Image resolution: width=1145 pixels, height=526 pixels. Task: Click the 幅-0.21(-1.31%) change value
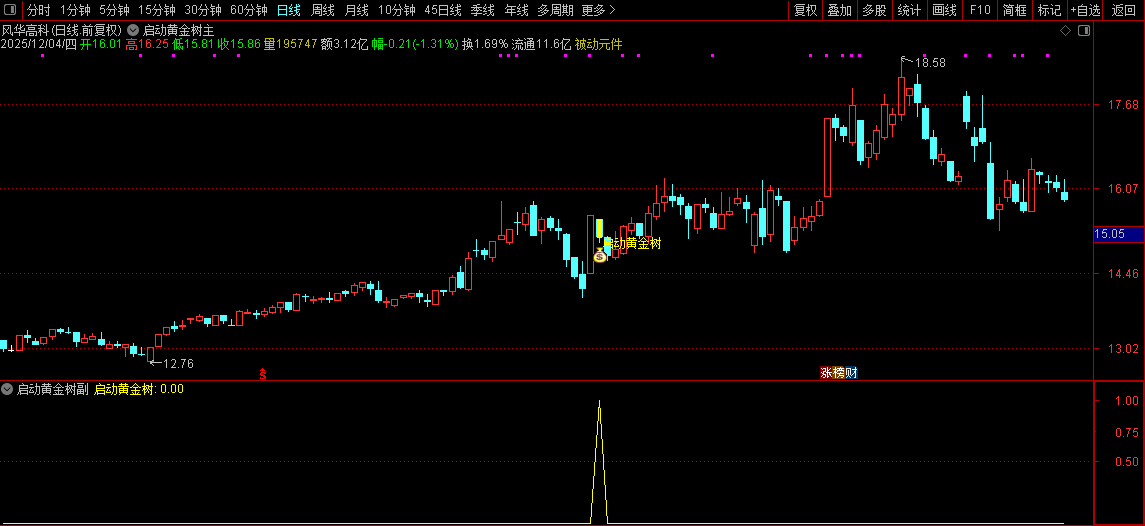[x=415, y=45]
